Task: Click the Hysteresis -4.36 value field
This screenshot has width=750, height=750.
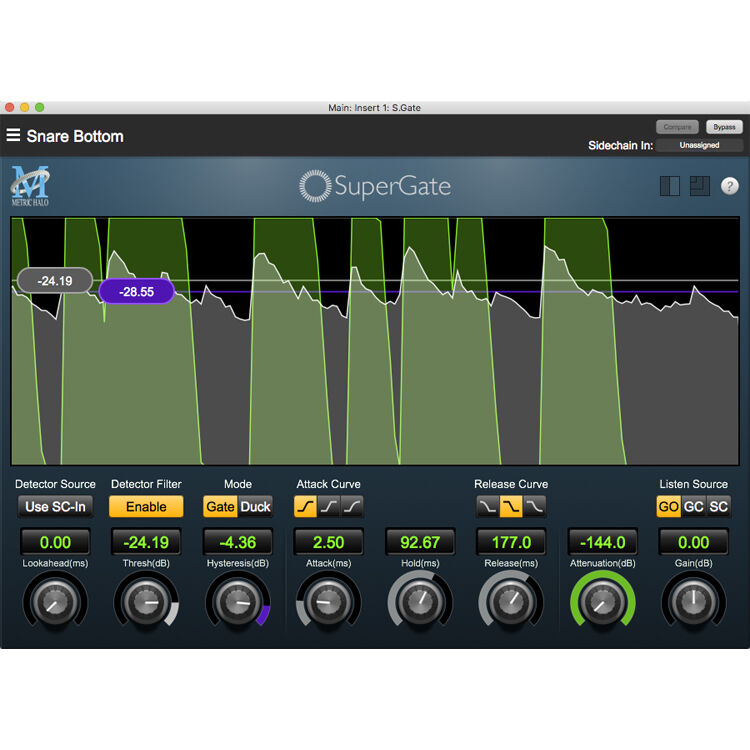Action: (x=238, y=542)
